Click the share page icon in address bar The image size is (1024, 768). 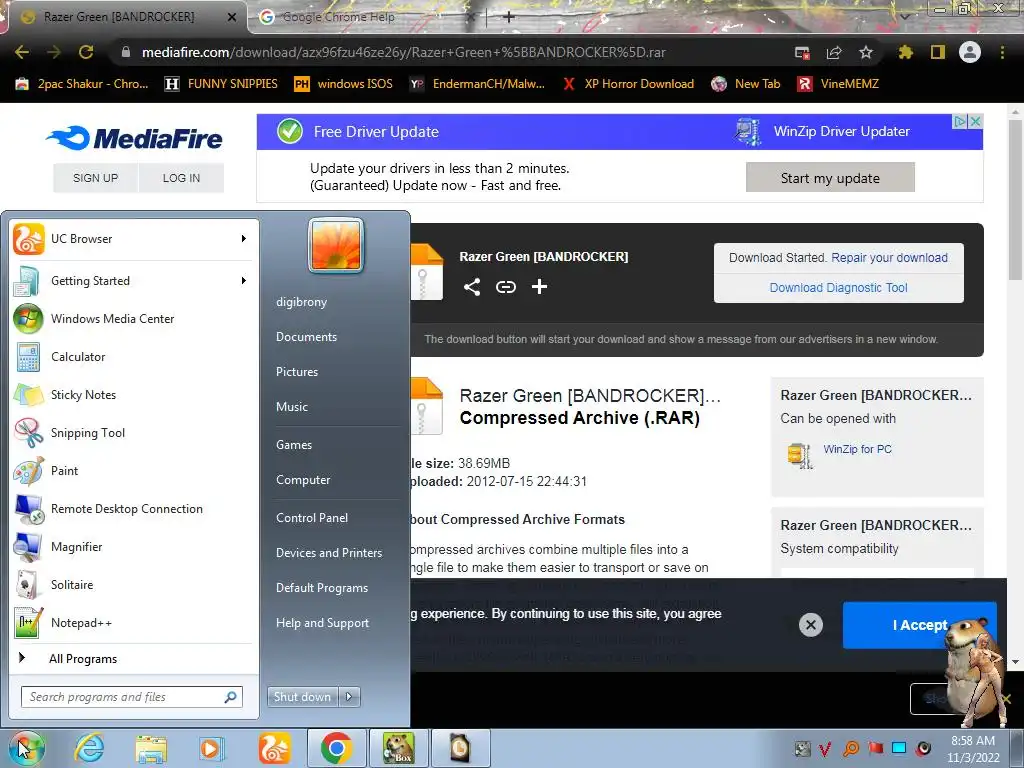pyautogui.click(x=834, y=52)
